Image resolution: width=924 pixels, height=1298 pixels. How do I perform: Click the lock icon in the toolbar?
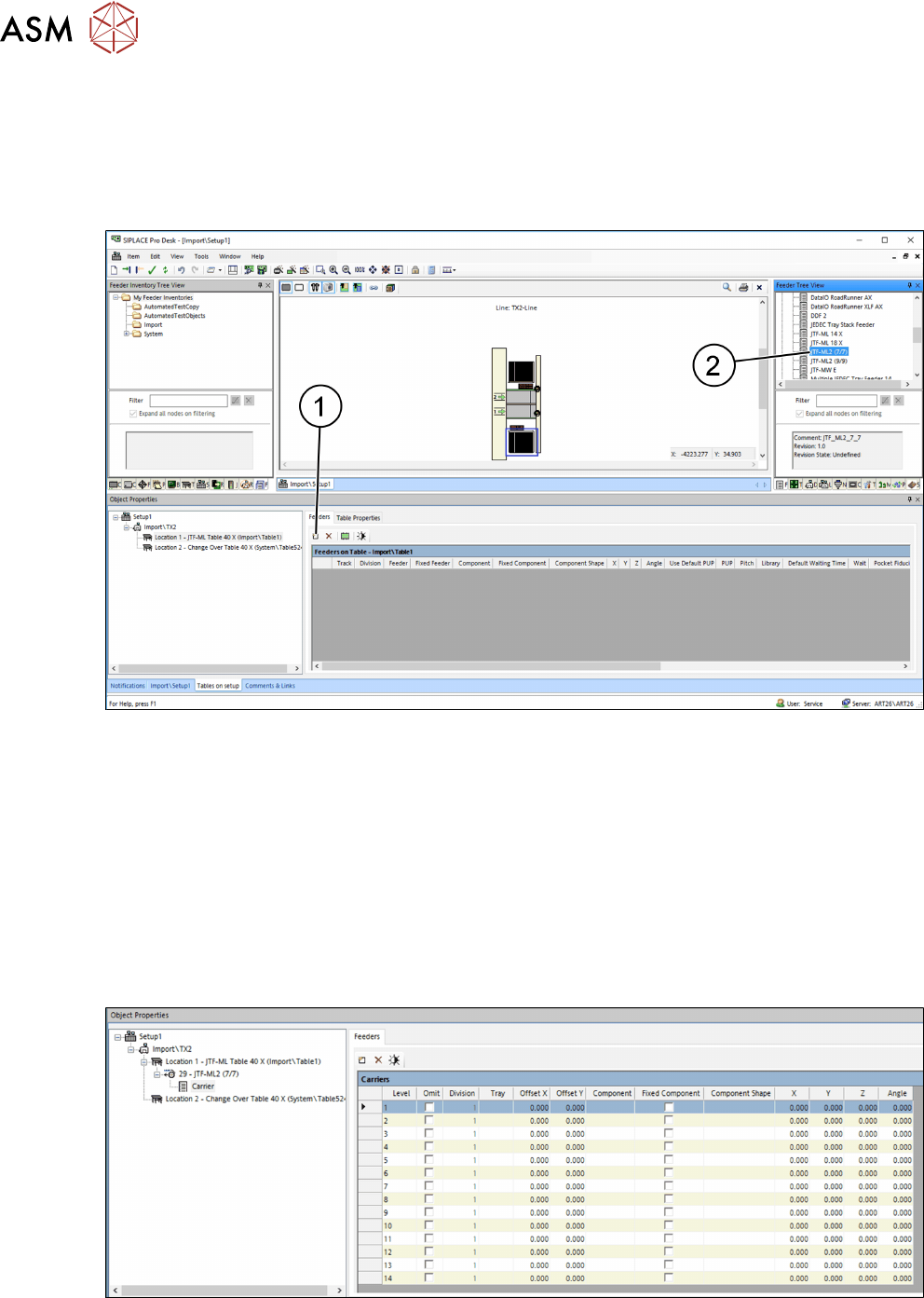(x=415, y=270)
